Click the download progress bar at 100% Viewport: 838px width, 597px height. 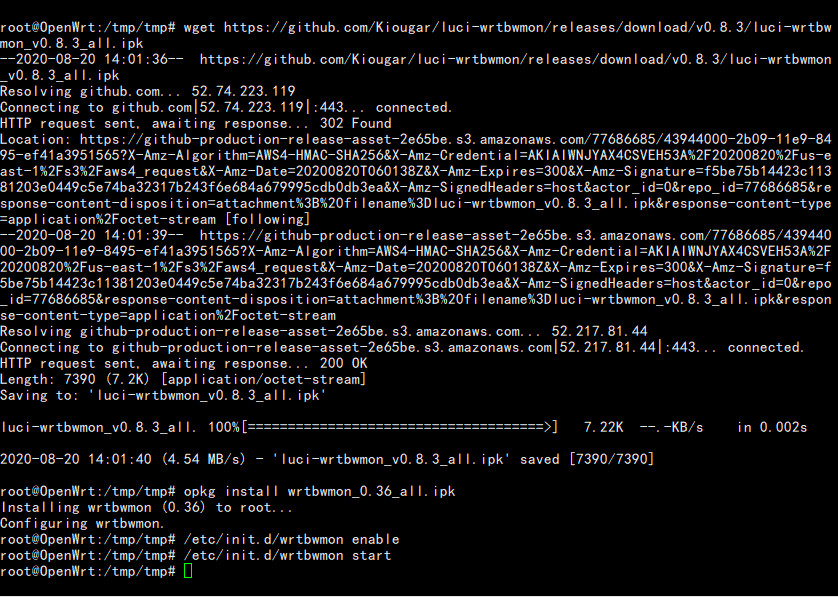[x=400, y=427]
